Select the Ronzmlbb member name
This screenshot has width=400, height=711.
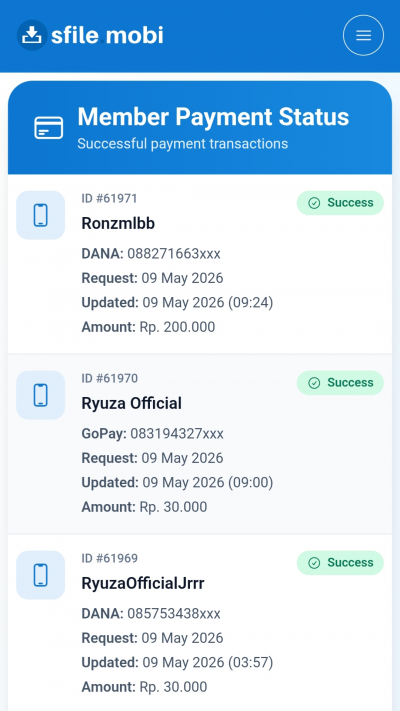[x=118, y=224]
